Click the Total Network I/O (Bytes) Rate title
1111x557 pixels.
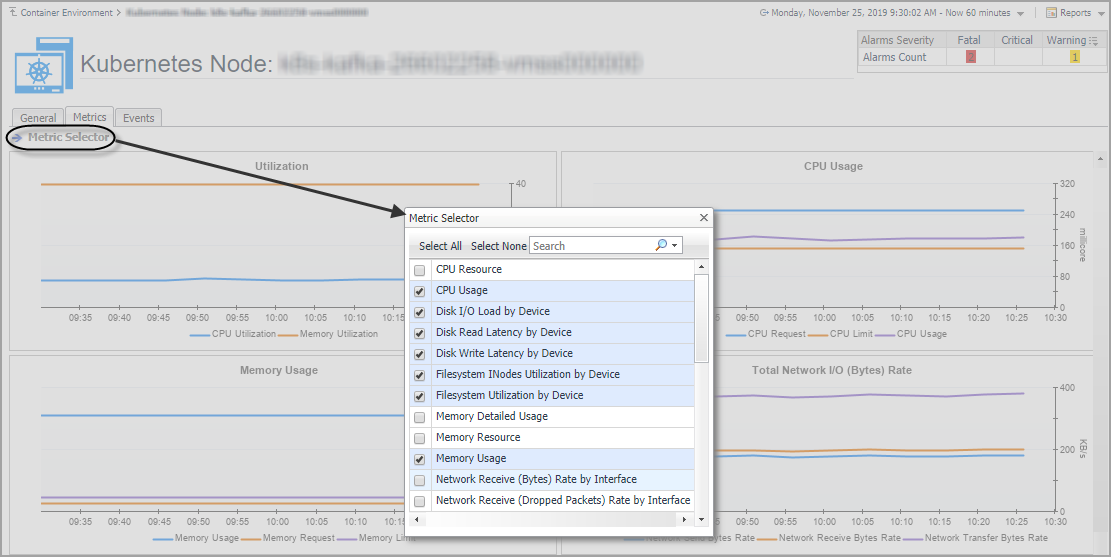(832, 370)
